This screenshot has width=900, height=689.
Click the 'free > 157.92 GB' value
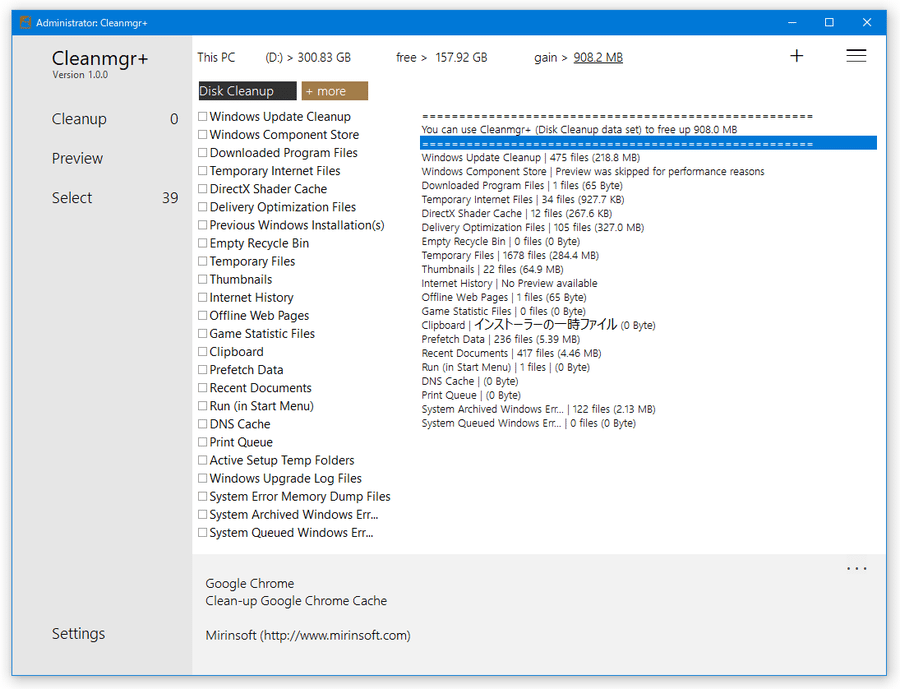[x=442, y=57]
